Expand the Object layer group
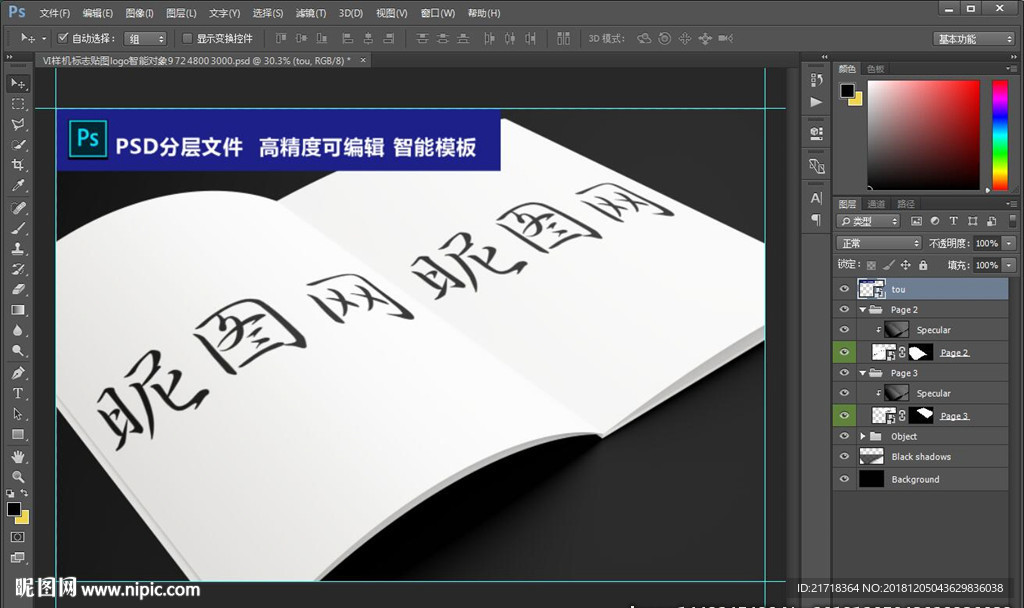The height and width of the screenshot is (608, 1024). point(862,437)
